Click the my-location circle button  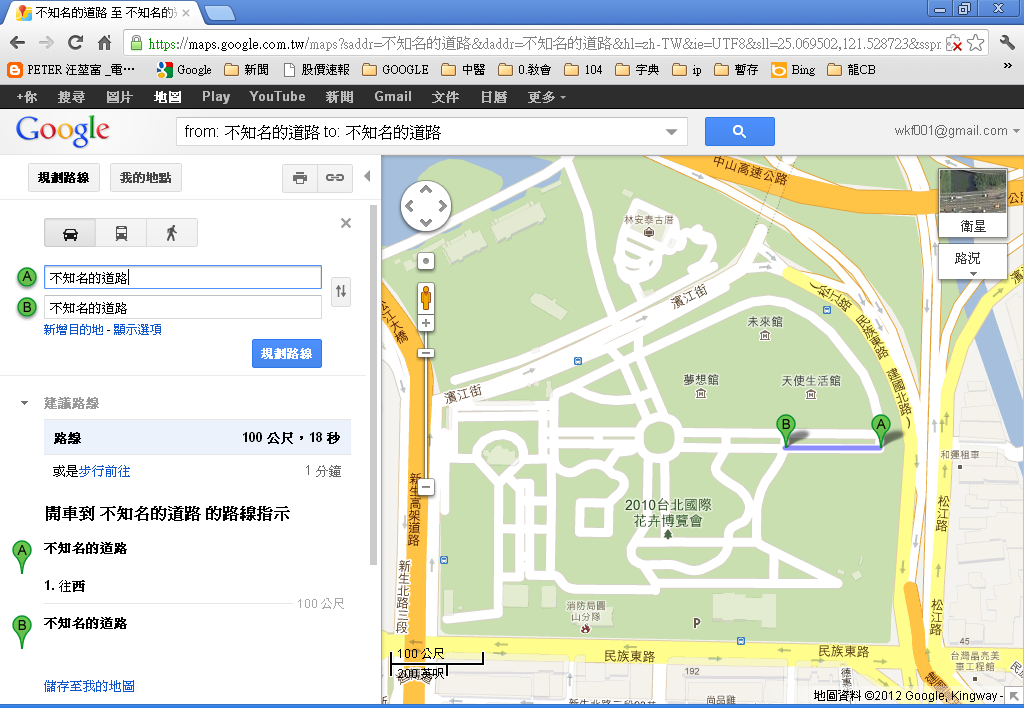[426, 261]
